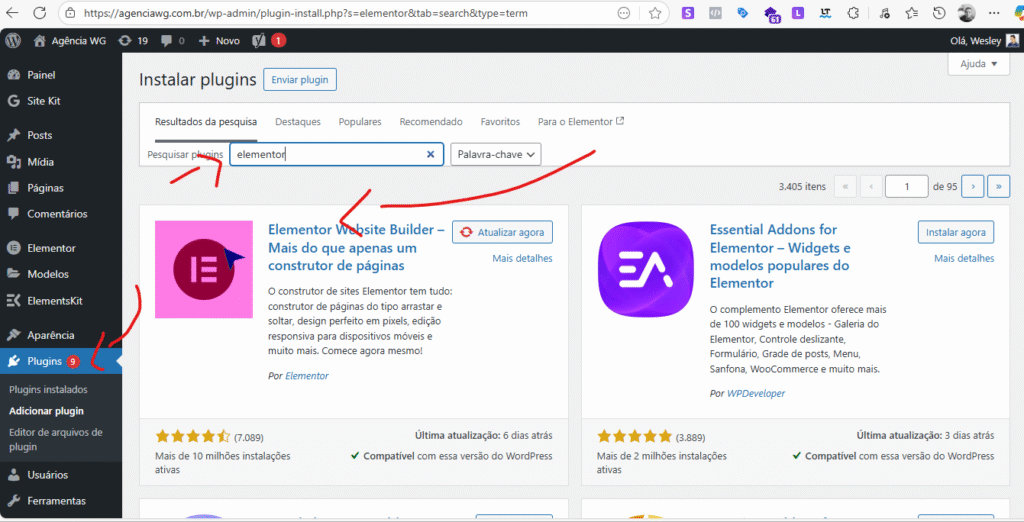1024x522 pixels.
Task: Clear the search field with the X icon
Action: pos(430,154)
